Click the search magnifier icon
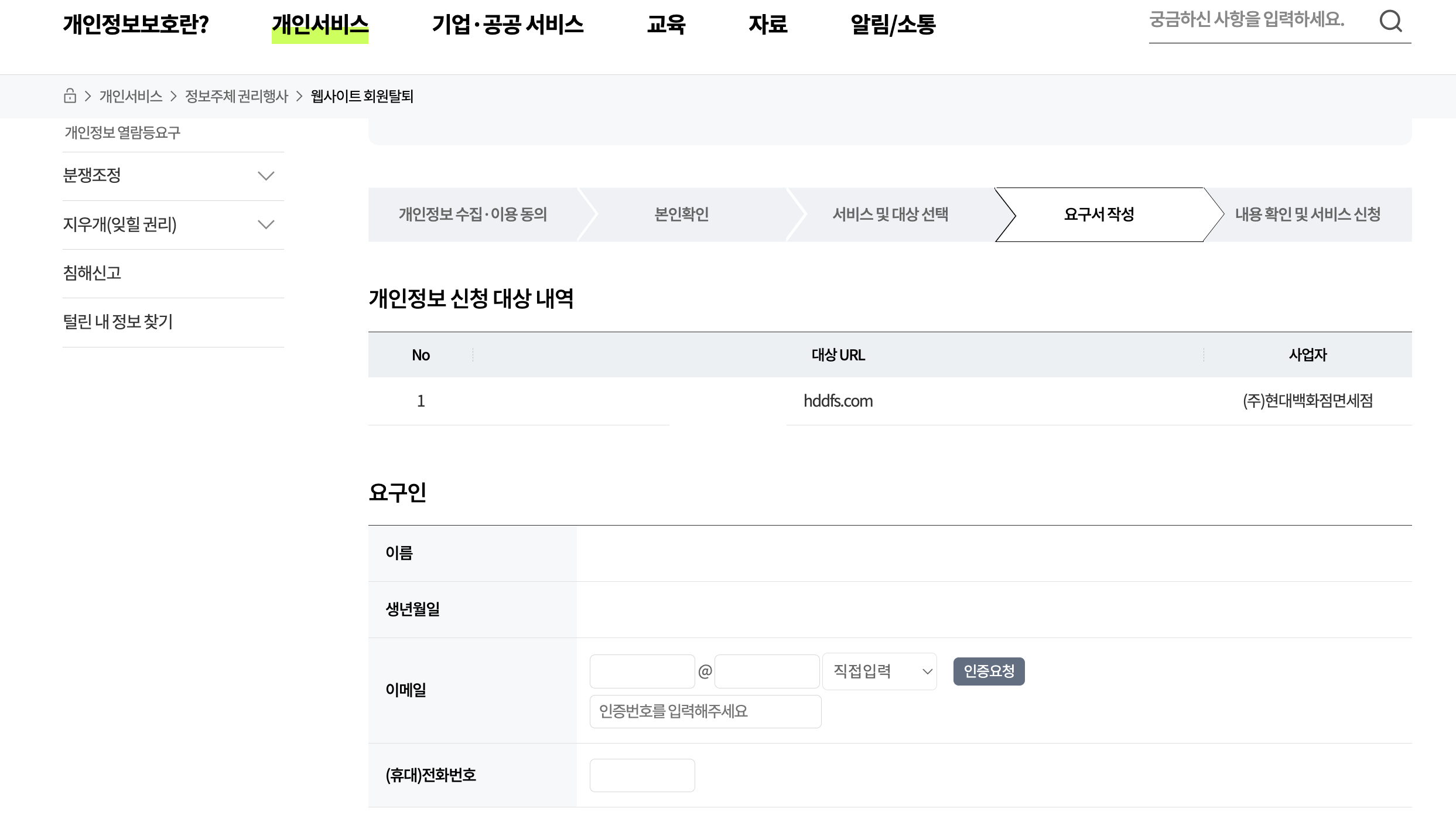The height and width of the screenshot is (825, 1456). coord(1390,22)
